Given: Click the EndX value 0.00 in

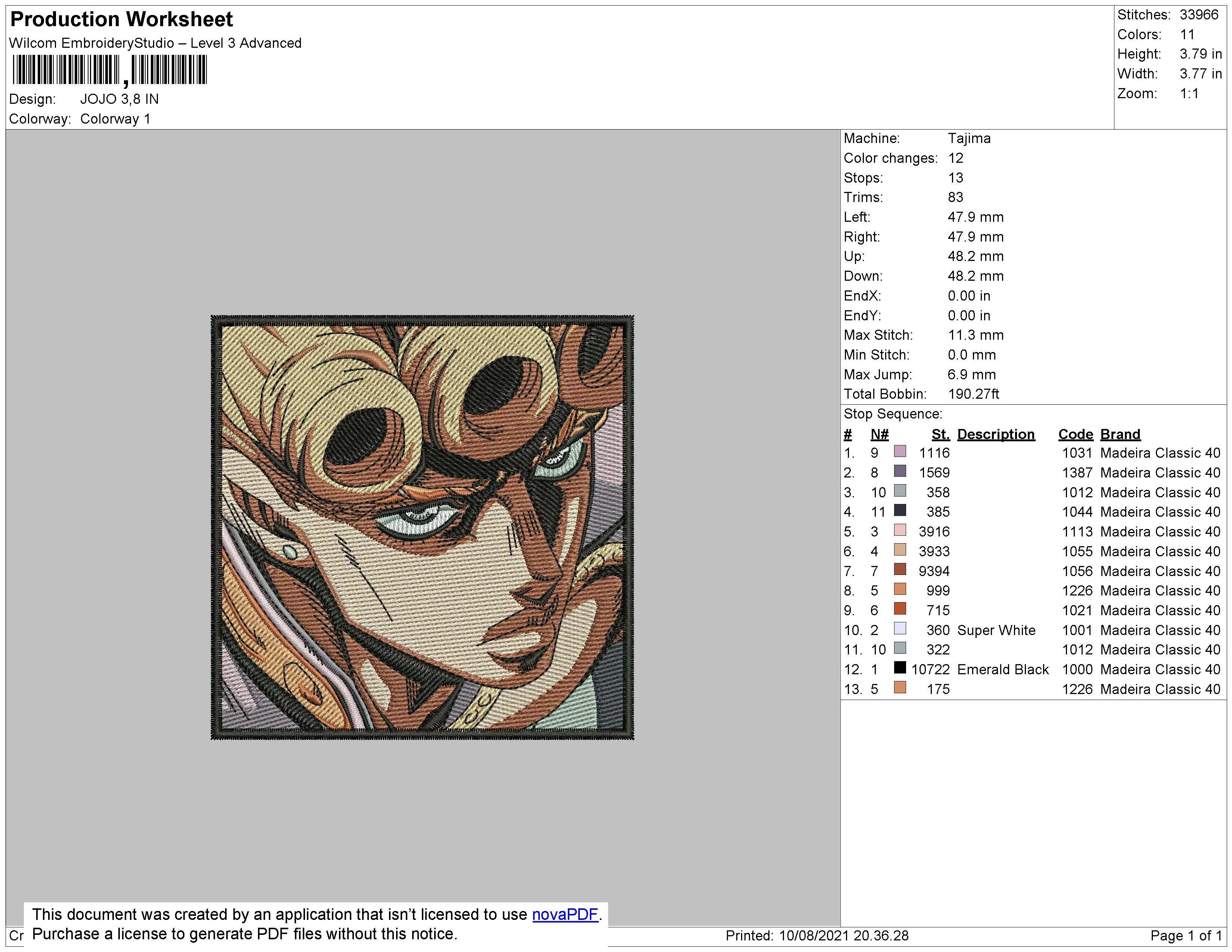Looking at the screenshot, I should [x=969, y=296].
